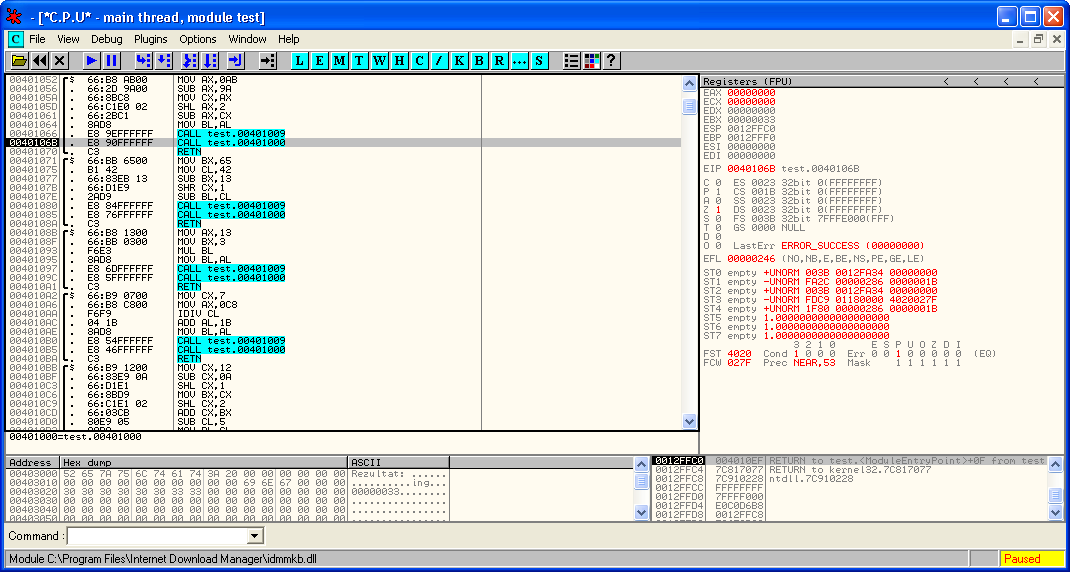This screenshot has height=572, width=1070.
Task: Select the IDIV CL instruction row
Action: (343, 313)
